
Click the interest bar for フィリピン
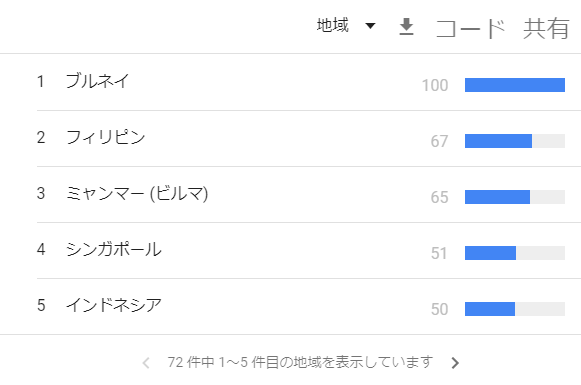click(515, 141)
